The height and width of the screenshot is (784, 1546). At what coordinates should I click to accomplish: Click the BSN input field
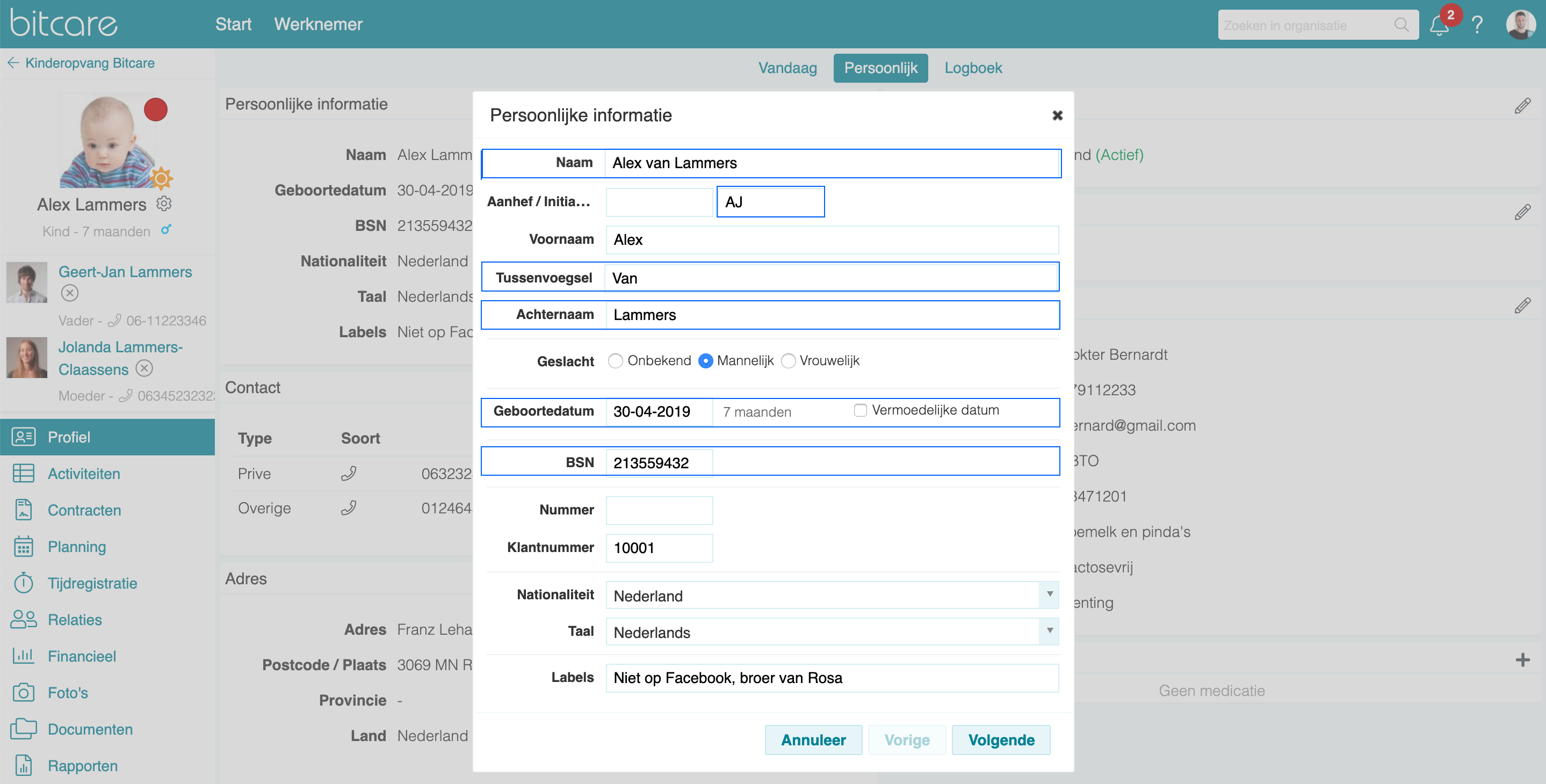click(x=659, y=462)
